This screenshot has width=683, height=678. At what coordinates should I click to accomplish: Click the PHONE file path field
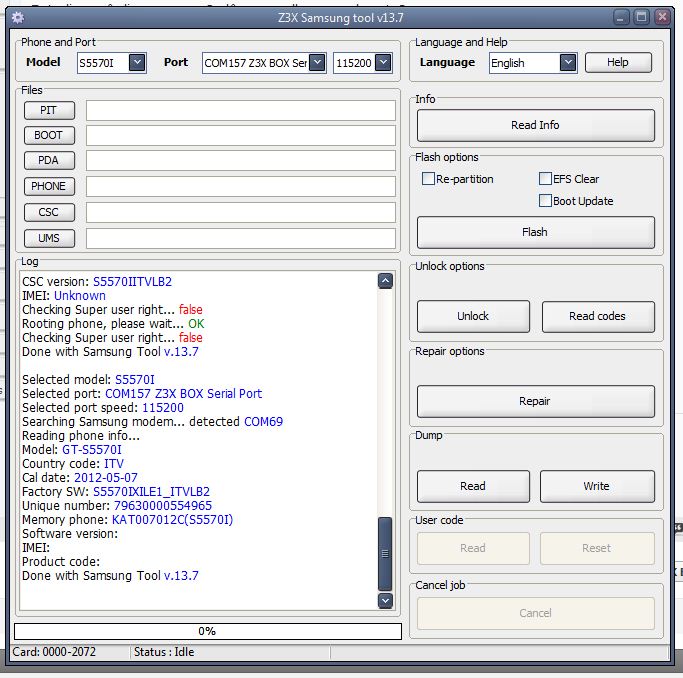[x=240, y=186]
